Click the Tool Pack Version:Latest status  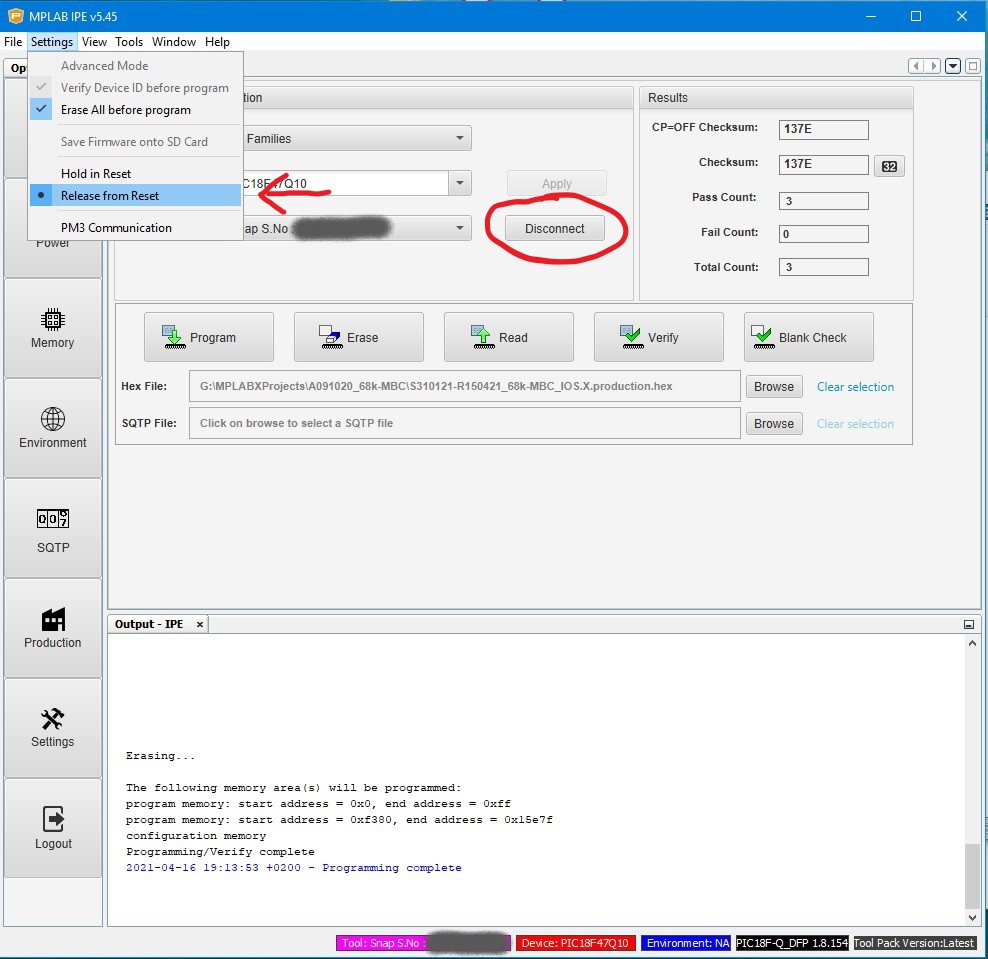(914, 943)
